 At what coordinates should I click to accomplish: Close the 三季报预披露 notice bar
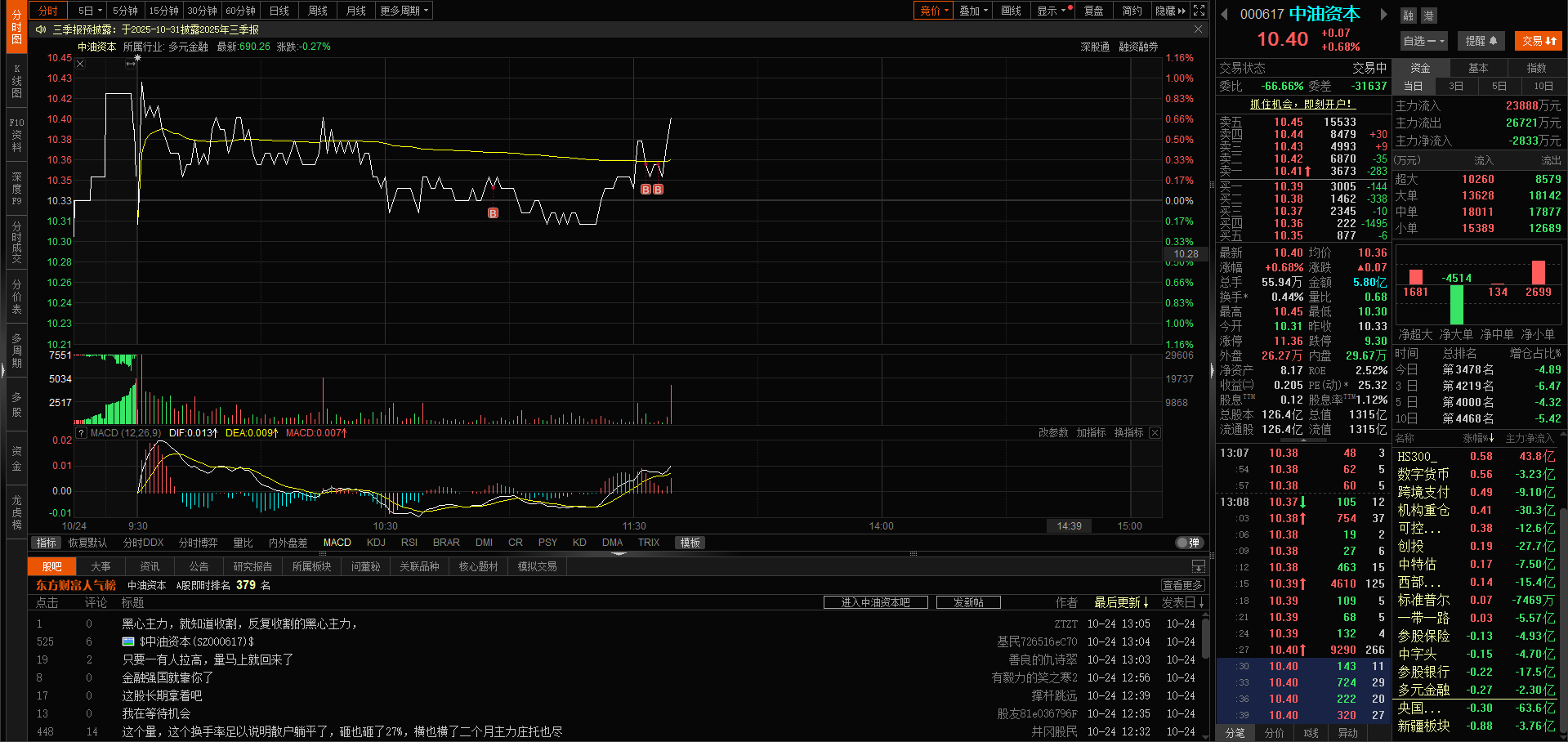[1199, 29]
